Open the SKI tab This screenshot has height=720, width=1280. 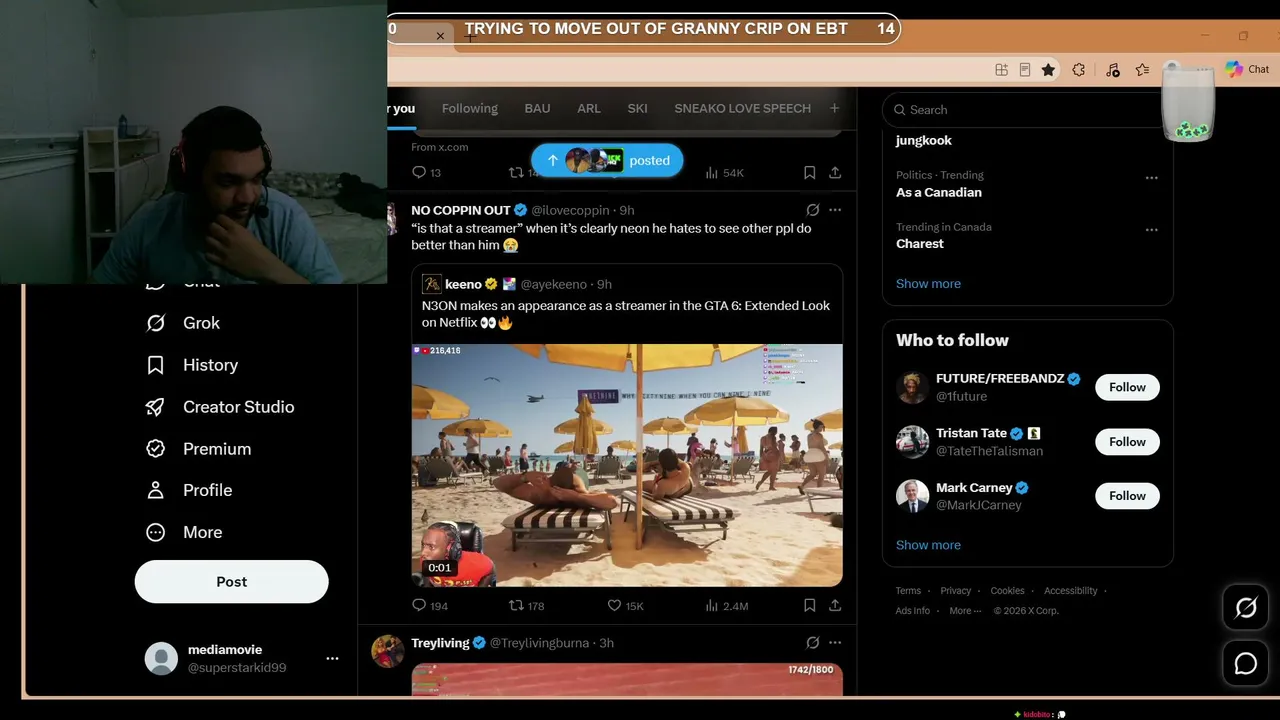(637, 108)
